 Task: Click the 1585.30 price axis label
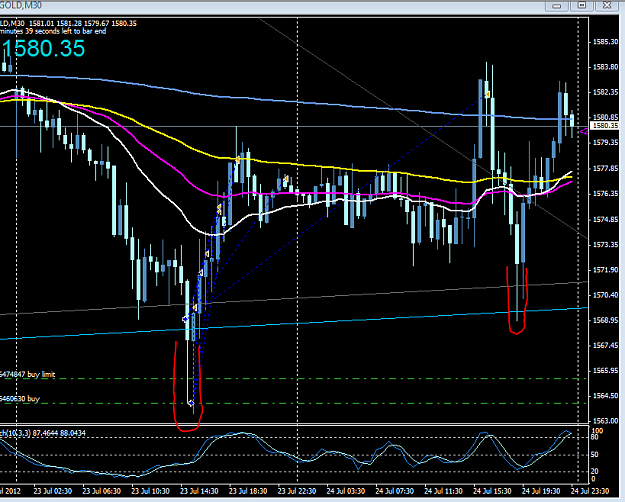pos(605,42)
